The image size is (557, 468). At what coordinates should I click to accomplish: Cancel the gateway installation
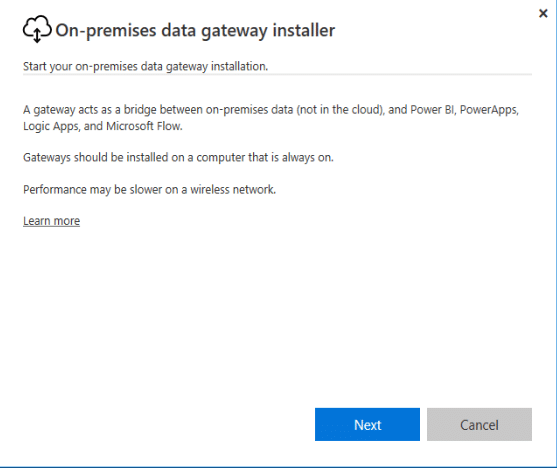[479, 424]
